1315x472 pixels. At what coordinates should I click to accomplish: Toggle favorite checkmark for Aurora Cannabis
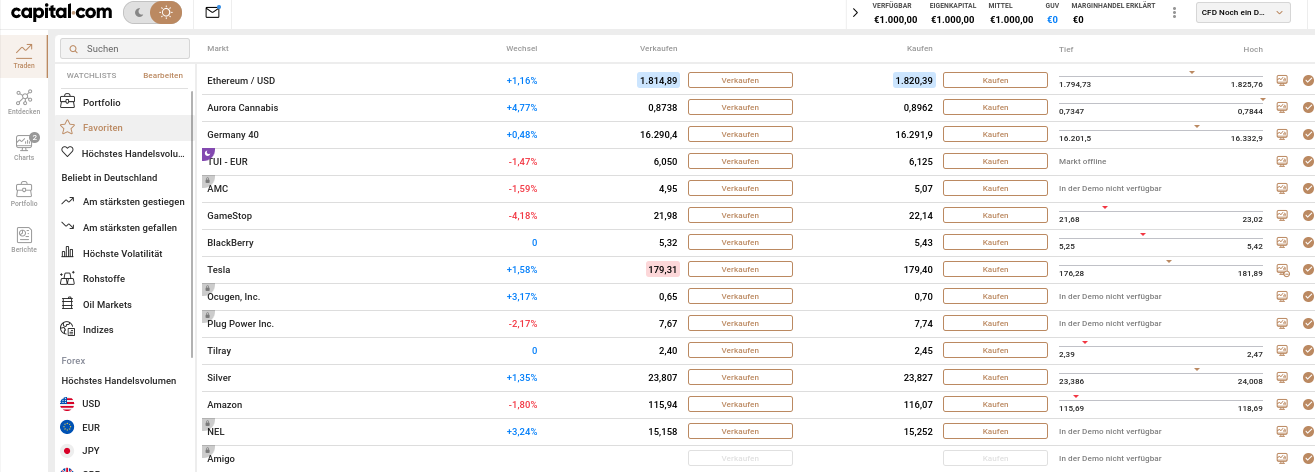(1308, 107)
